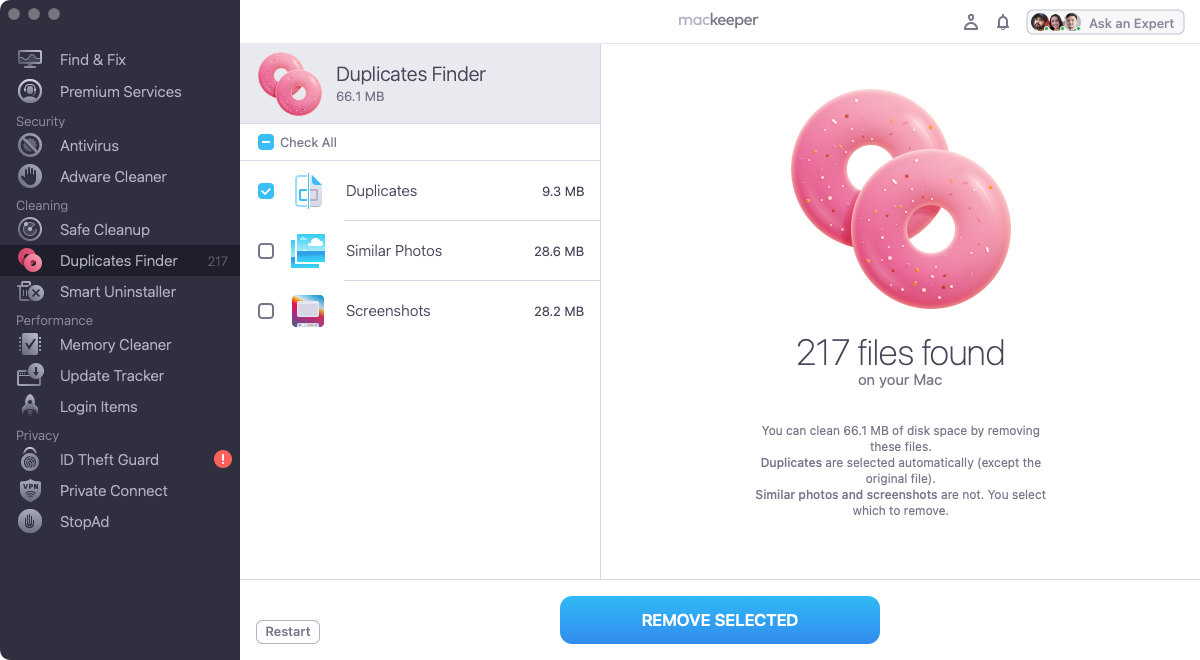Click red alert badge on ID Theft Guard
This screenshot has width=1200, height=660.
click(x=223, y=460)
